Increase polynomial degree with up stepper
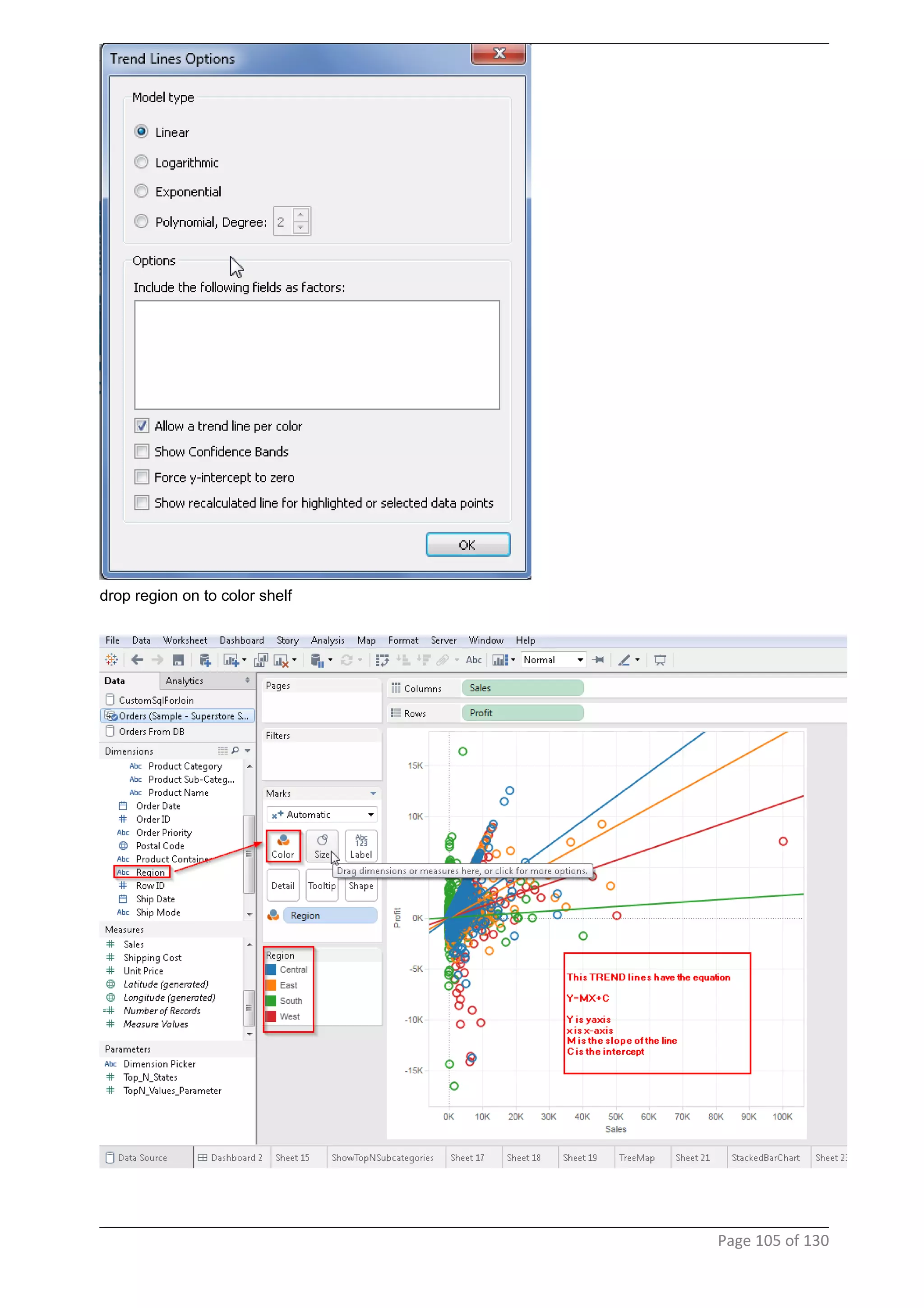Screen dimensions: 924x1308 (x=300, y=215)
